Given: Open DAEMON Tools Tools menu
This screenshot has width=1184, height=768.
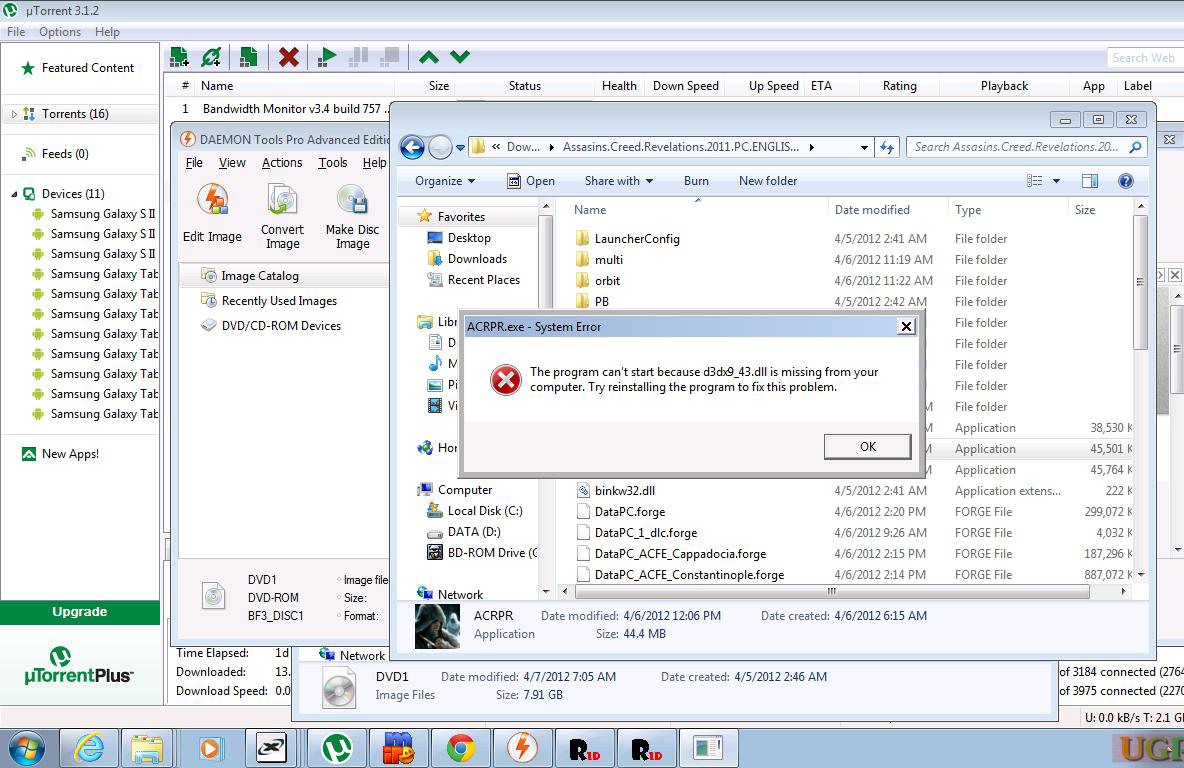Looking at the screenshot, I should pyautogui.click(x=332, y=162).
